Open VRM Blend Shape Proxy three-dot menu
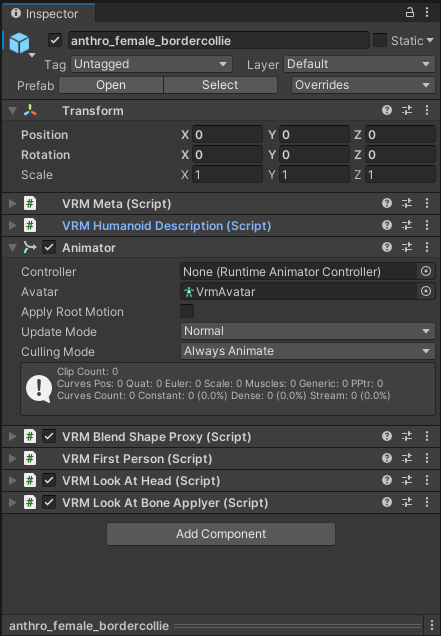The image size is (441, 636). pos(427,436)
